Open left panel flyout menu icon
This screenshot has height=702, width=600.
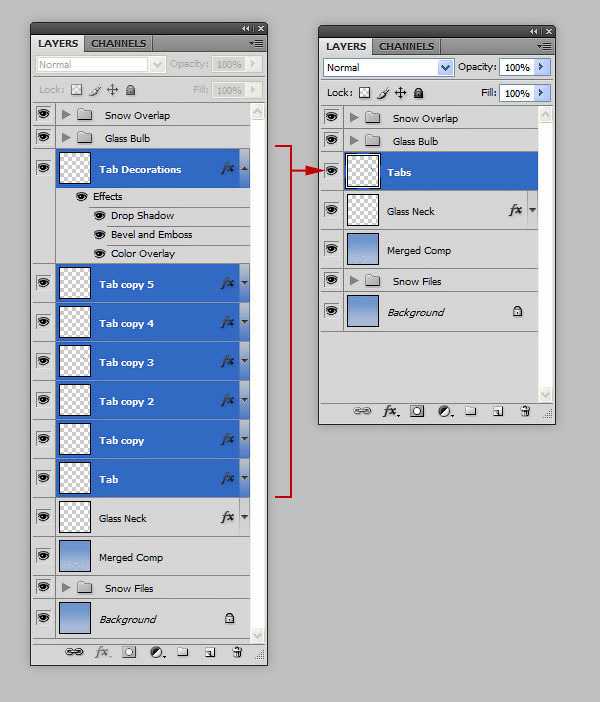click(257, 43)
